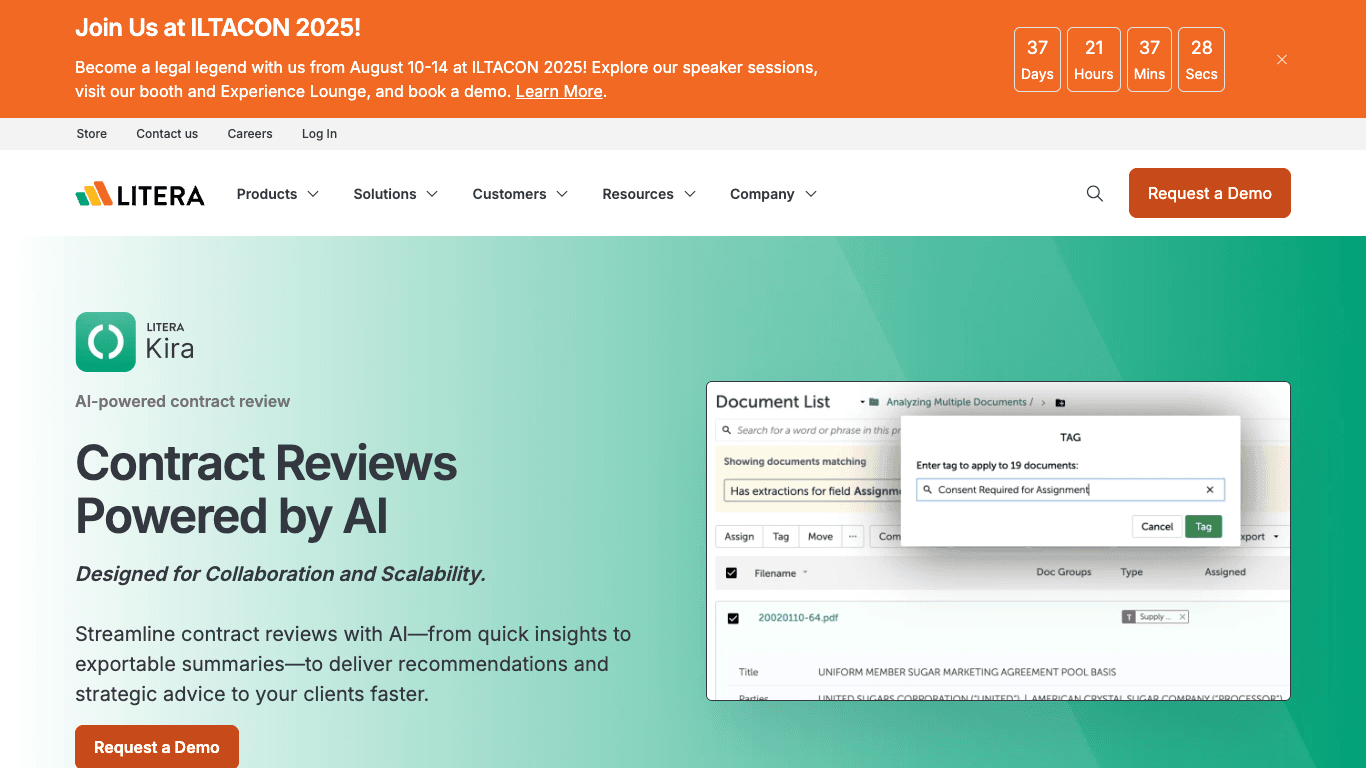1366x768 pixels.
Task: Expand the Solutions menu
Action: 396,194
